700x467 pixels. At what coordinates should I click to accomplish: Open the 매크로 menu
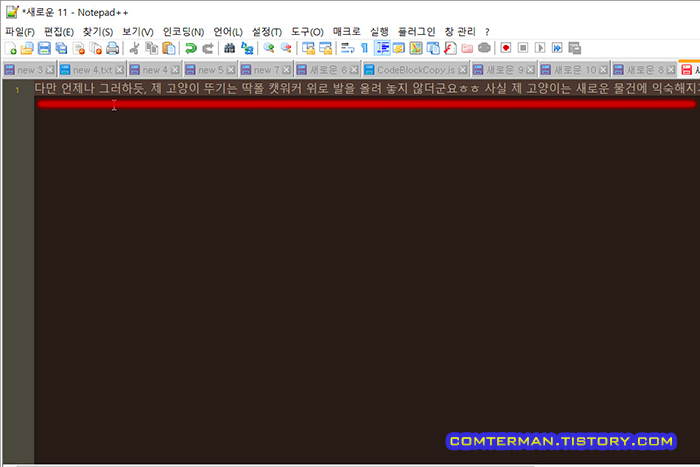[346, 32]
